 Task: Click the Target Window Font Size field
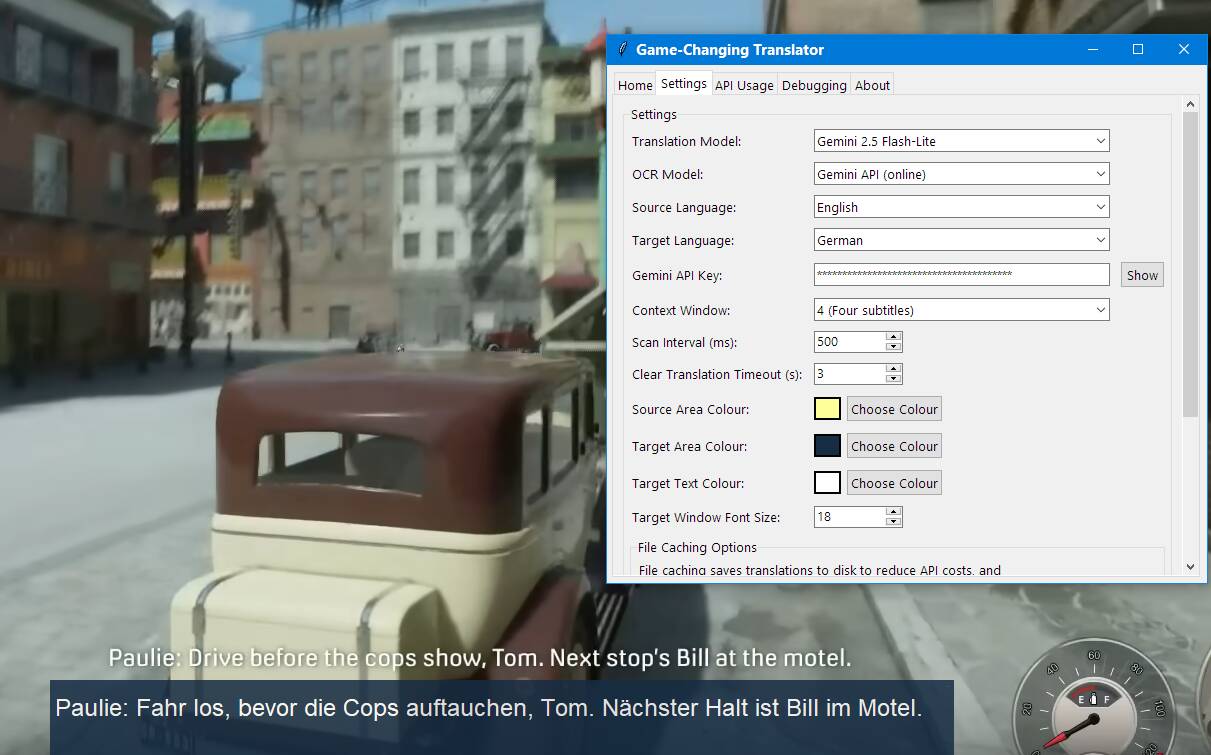point(850,517)
